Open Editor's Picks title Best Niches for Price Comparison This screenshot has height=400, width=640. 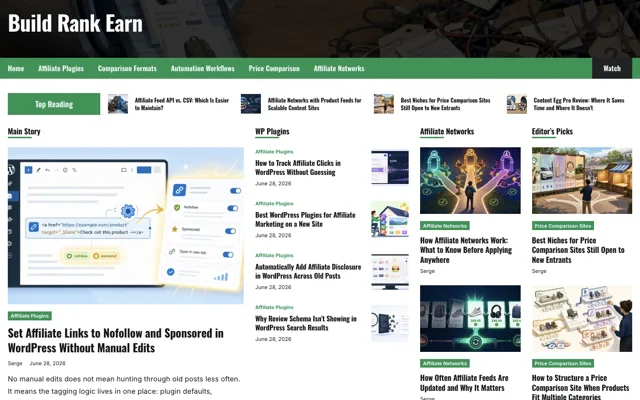[x=578, y=250]
